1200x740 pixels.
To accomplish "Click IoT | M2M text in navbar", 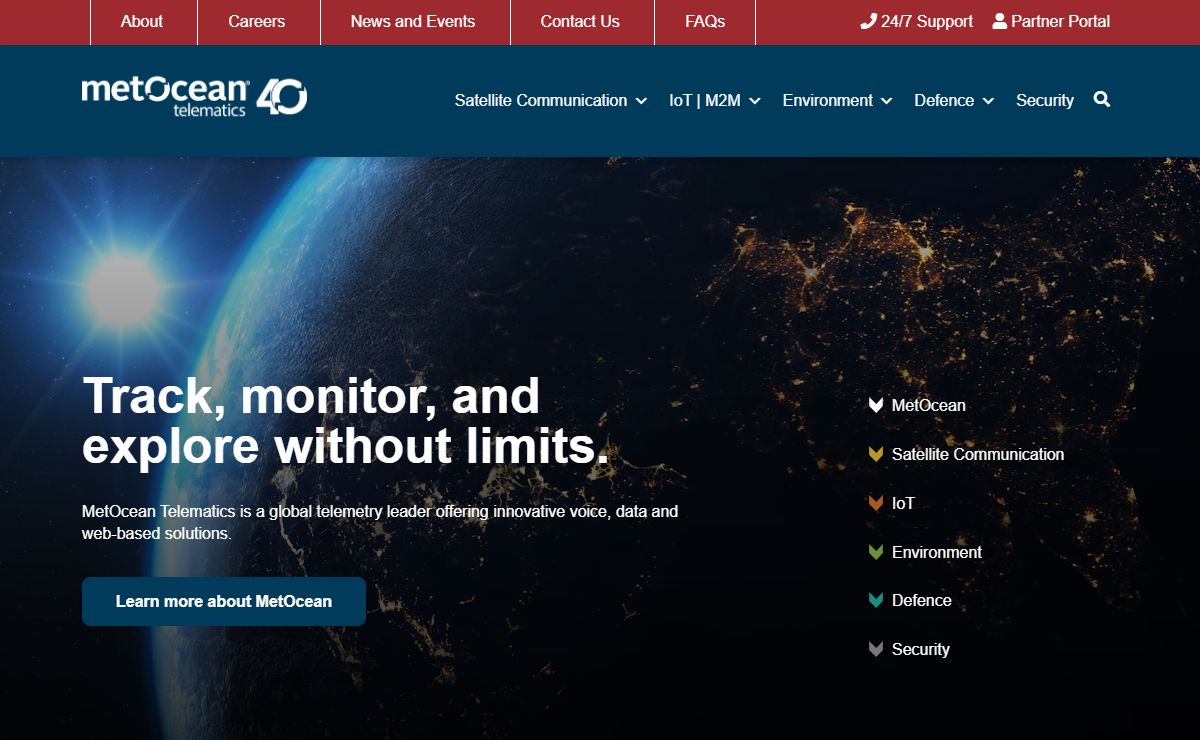I will click(705, 100).
